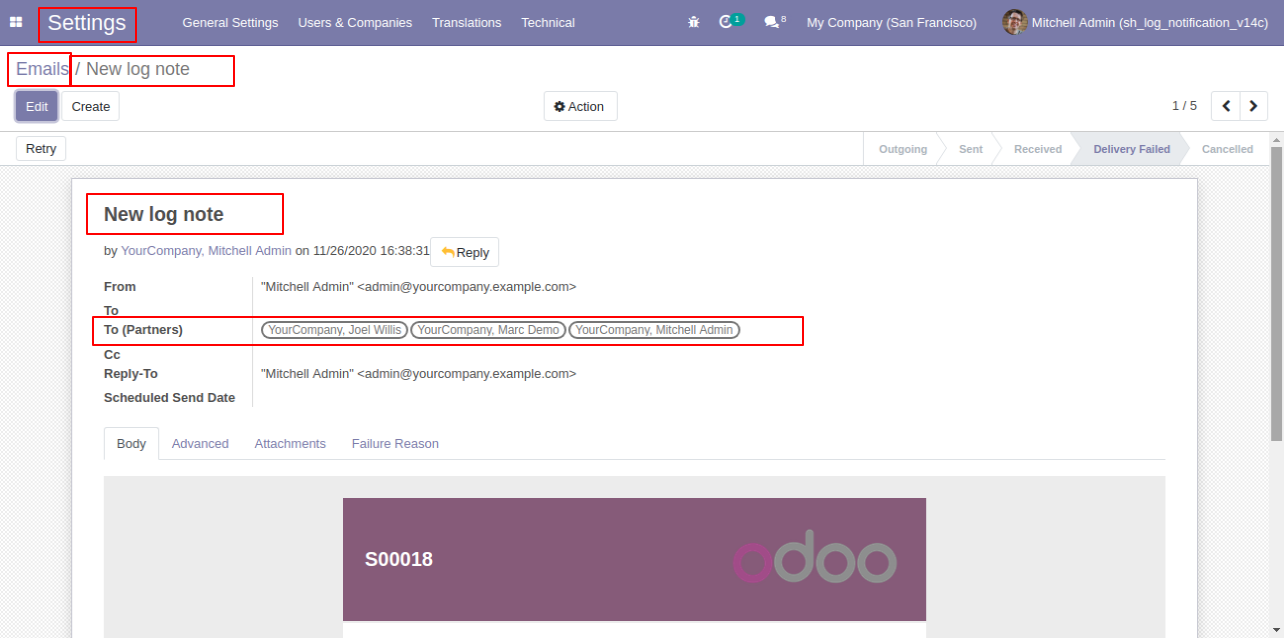Image resolution: width=1284 pixels, height=638 pixels.
Task: Switch to the Attachments tab
Action: tap(290, 444)
